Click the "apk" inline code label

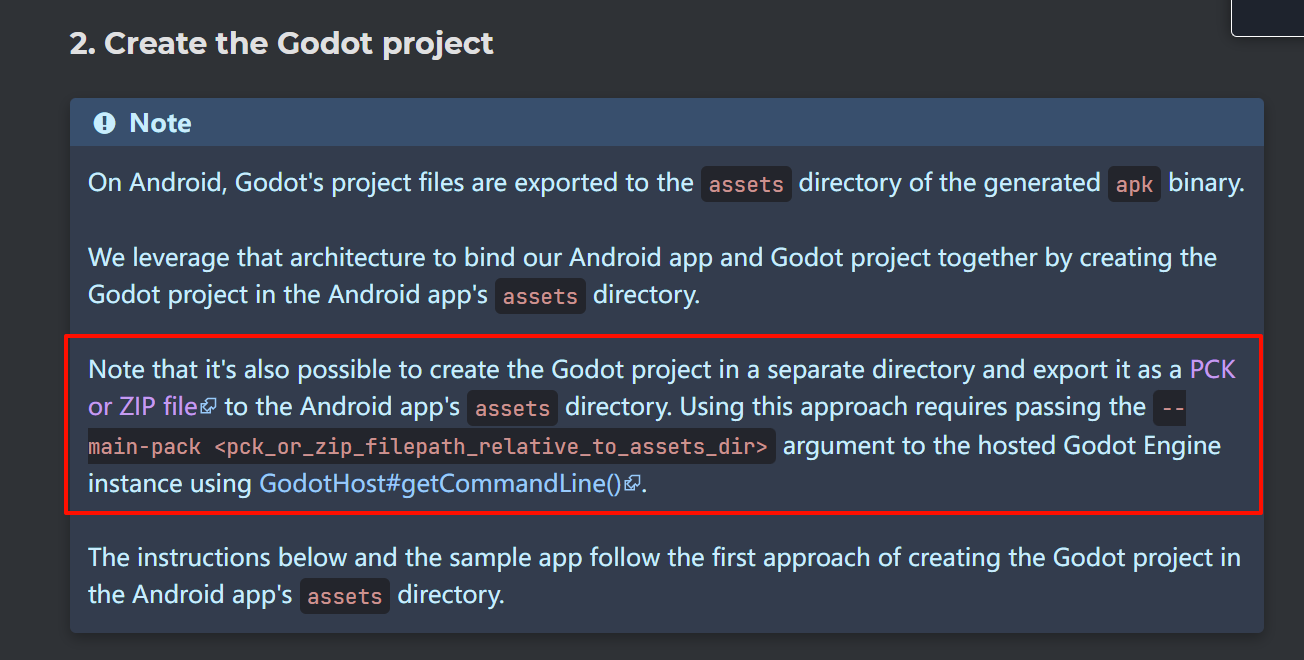point(1134,185)
